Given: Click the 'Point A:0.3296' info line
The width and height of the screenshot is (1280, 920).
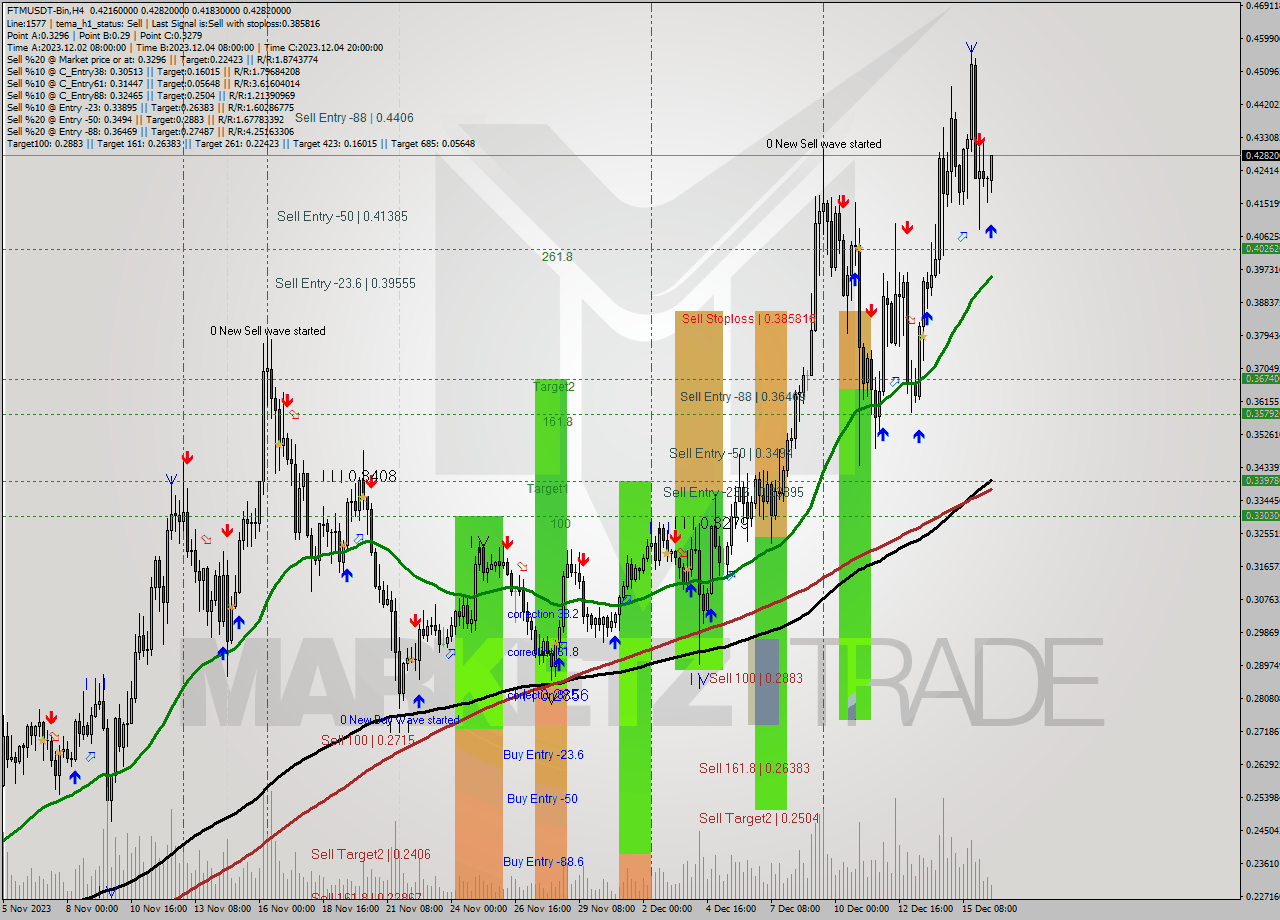Looking at the screenshot, I should (104, 35).
